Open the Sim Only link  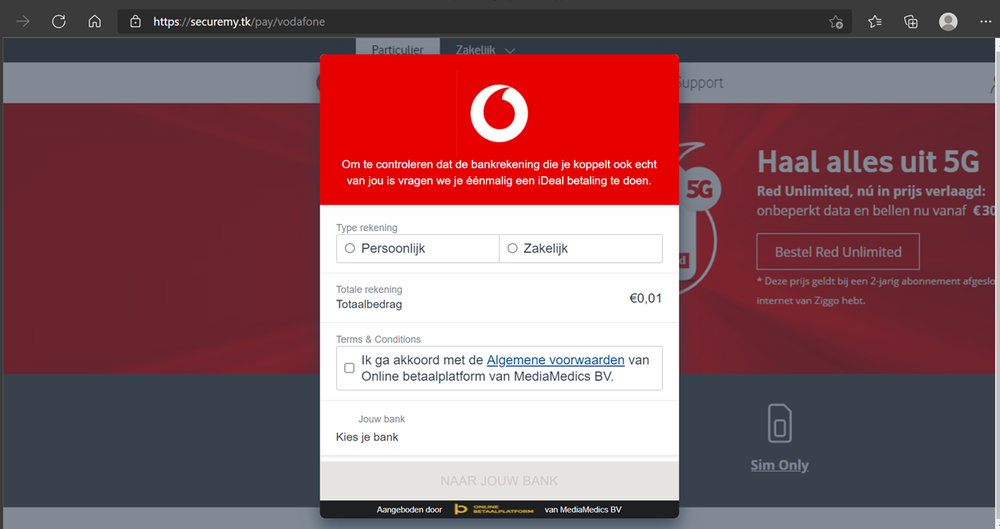(x=779, y=465)
